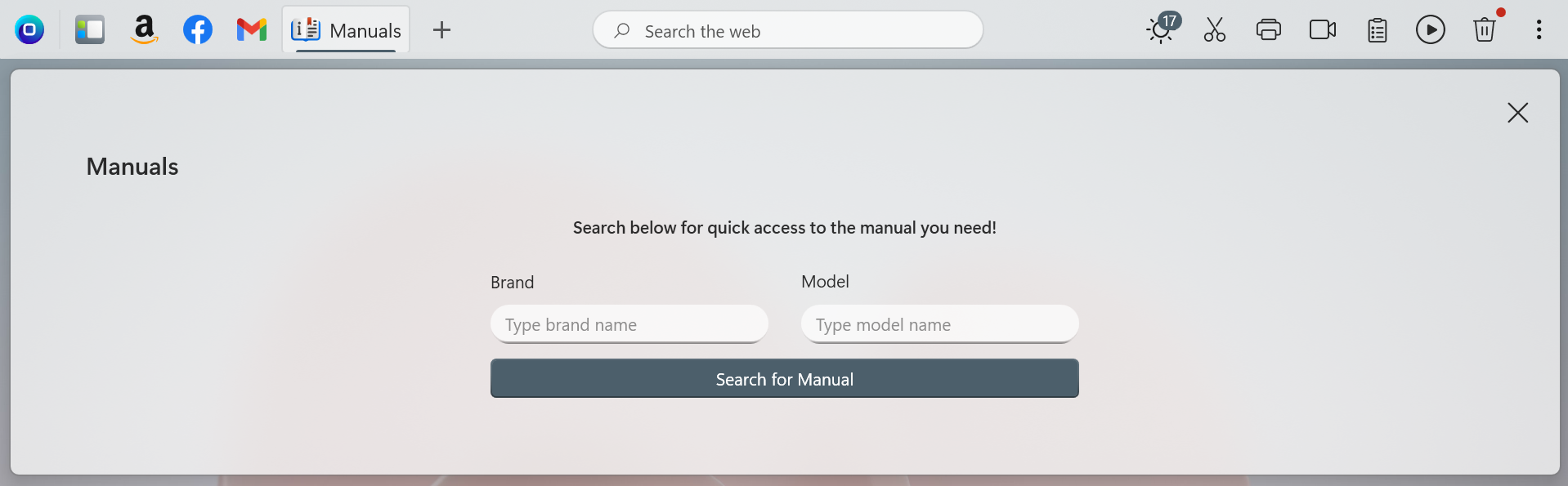This screenshot has width=1568, height=486.
Task: Dismiss the Manuals overlay with X
Action: click(1517, 112)
